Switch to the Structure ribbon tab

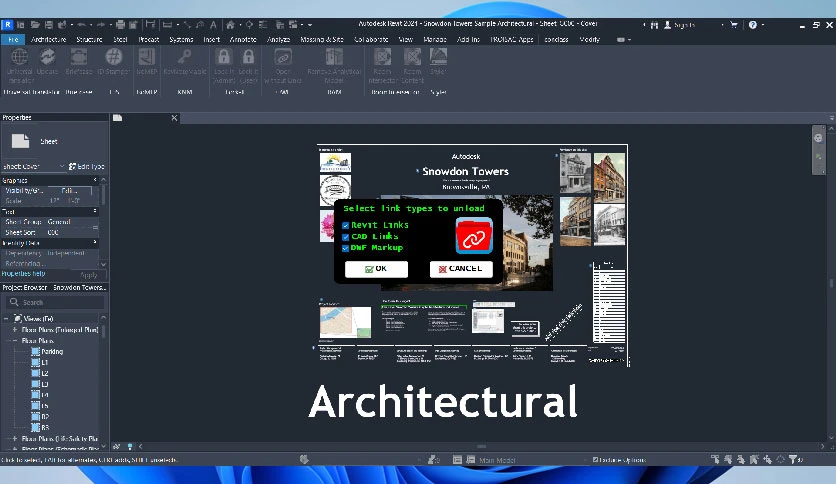pyautogui.click(x=89, y=39)
